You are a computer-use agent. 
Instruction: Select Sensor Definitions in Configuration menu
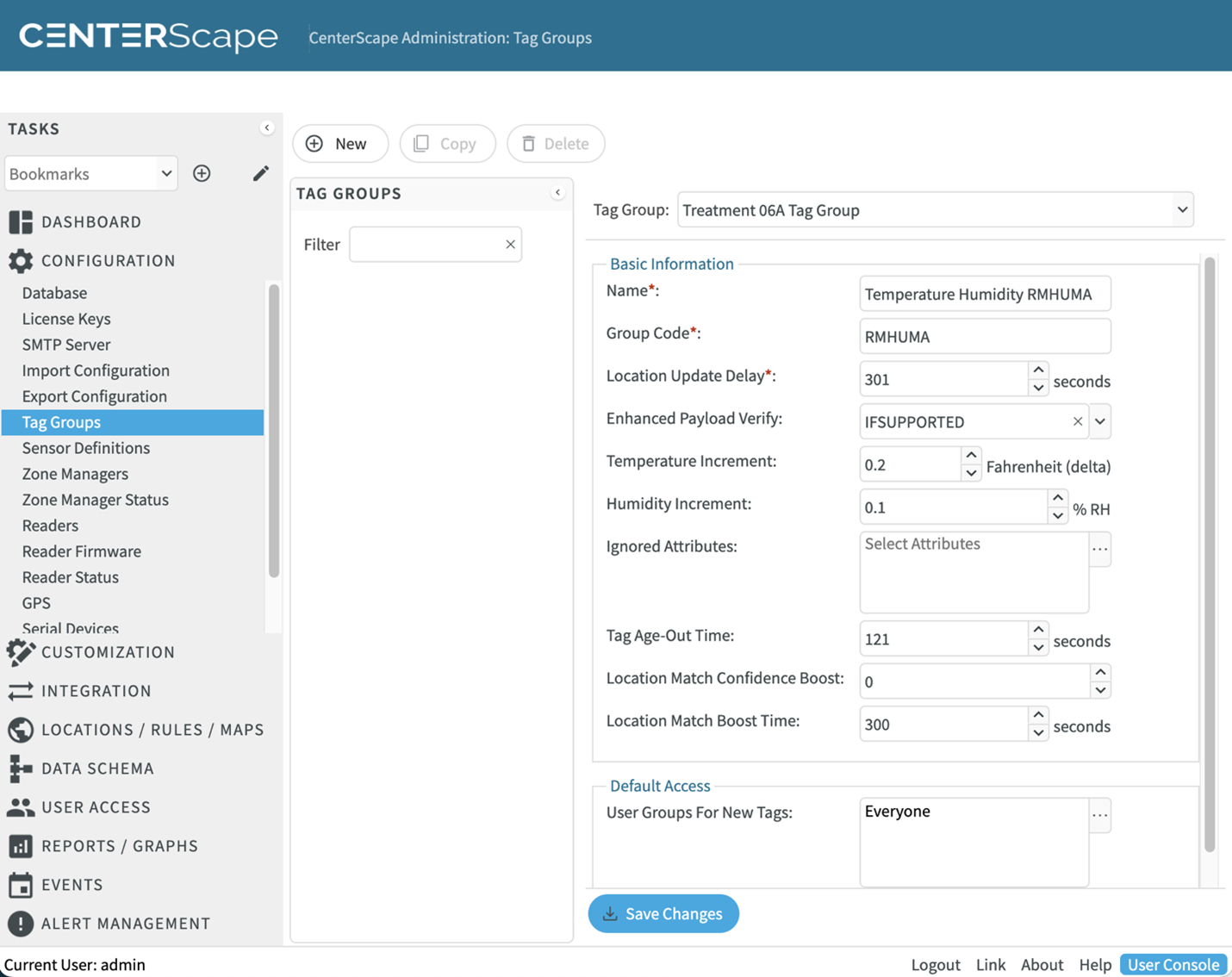[86, 448]
